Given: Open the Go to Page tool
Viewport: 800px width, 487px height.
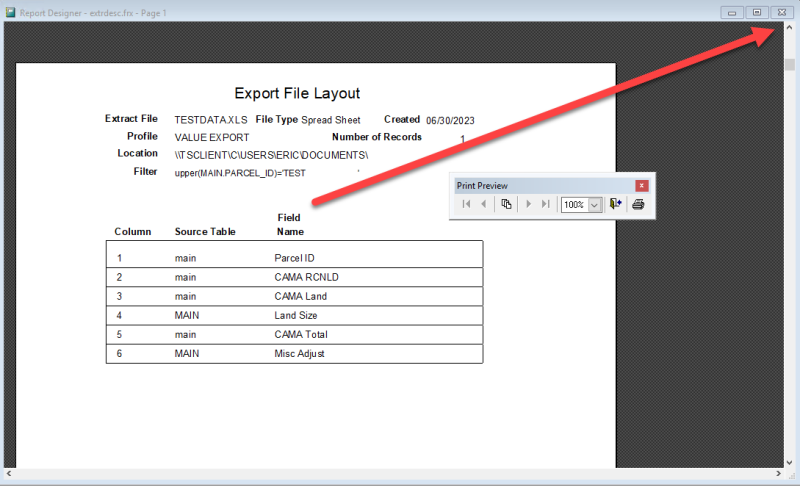Looking at the screenshot, I should click(506, 204).
